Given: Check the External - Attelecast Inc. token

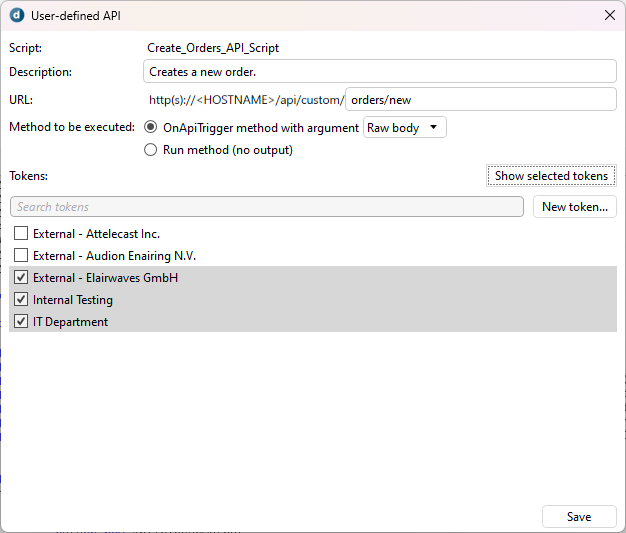Looking at the screenshot, I should (x=21, y=233).
